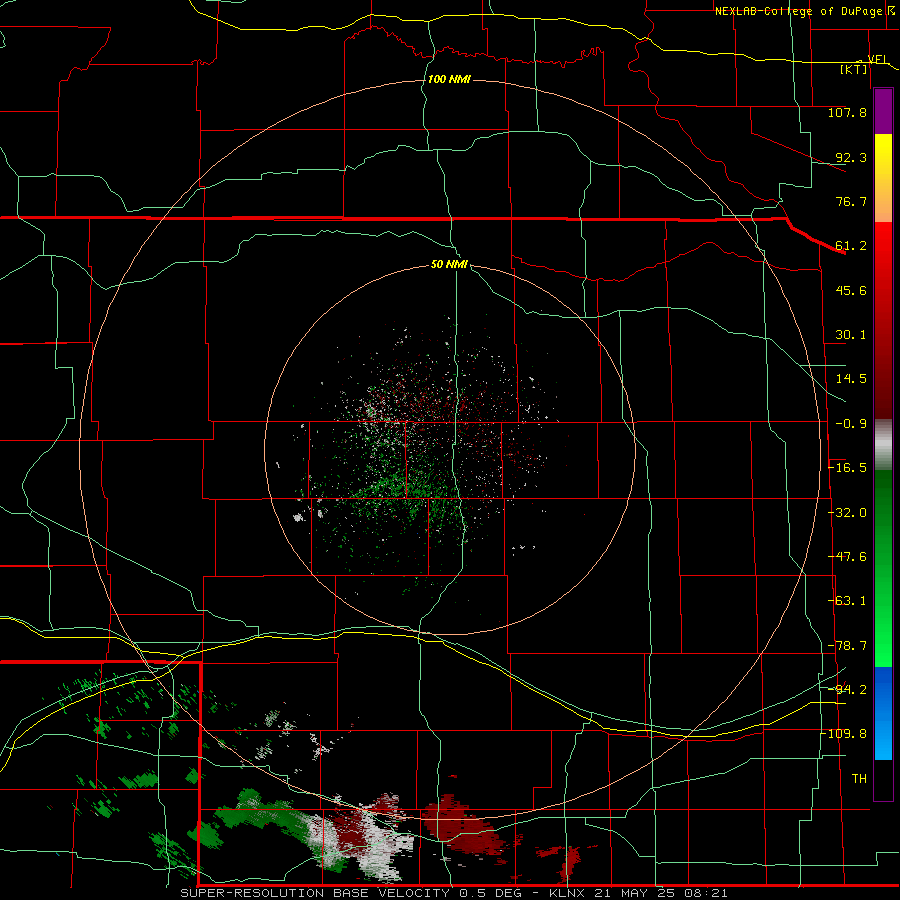
Task: Click the -0.9 velocity scale value
Action: (851, 424)
